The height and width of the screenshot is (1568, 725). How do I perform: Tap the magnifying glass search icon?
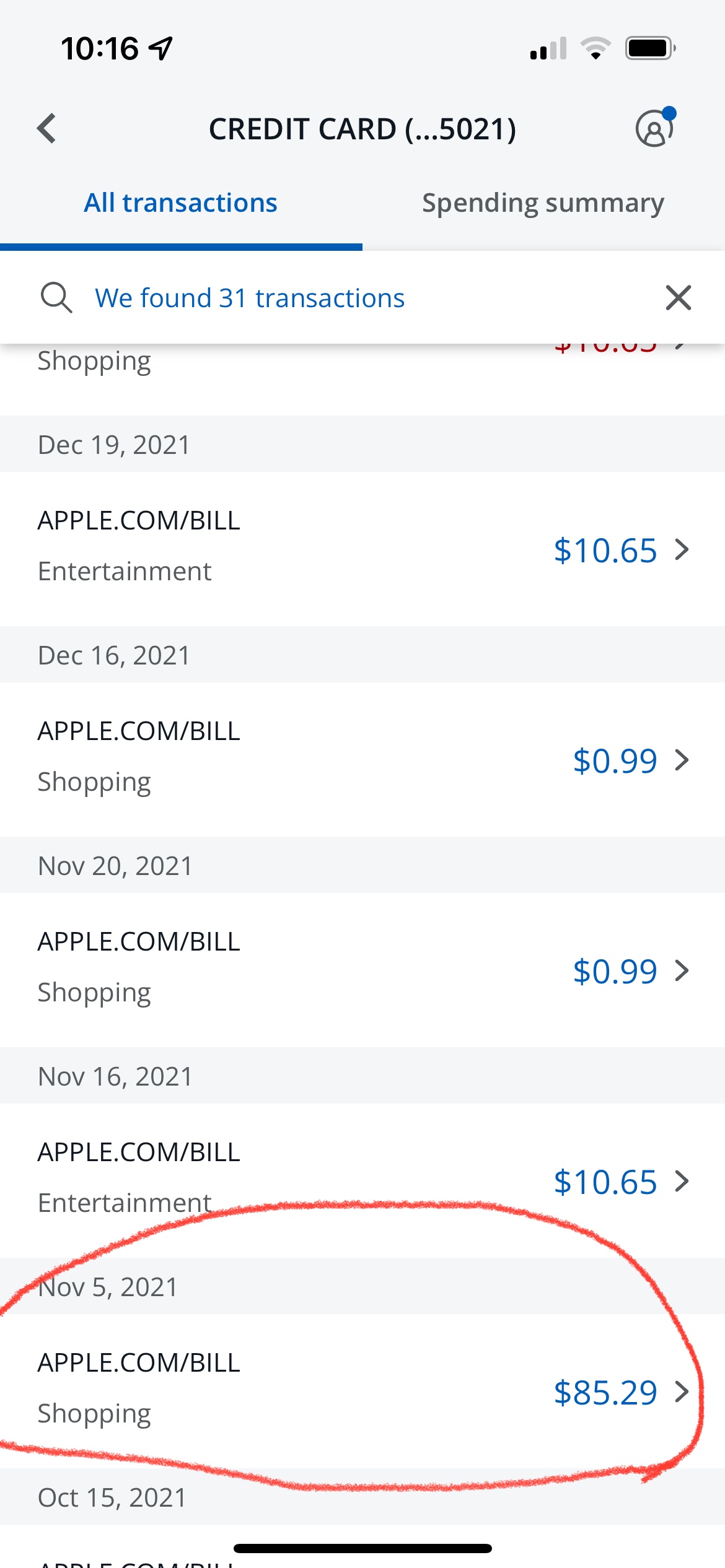tap(56, 298)
